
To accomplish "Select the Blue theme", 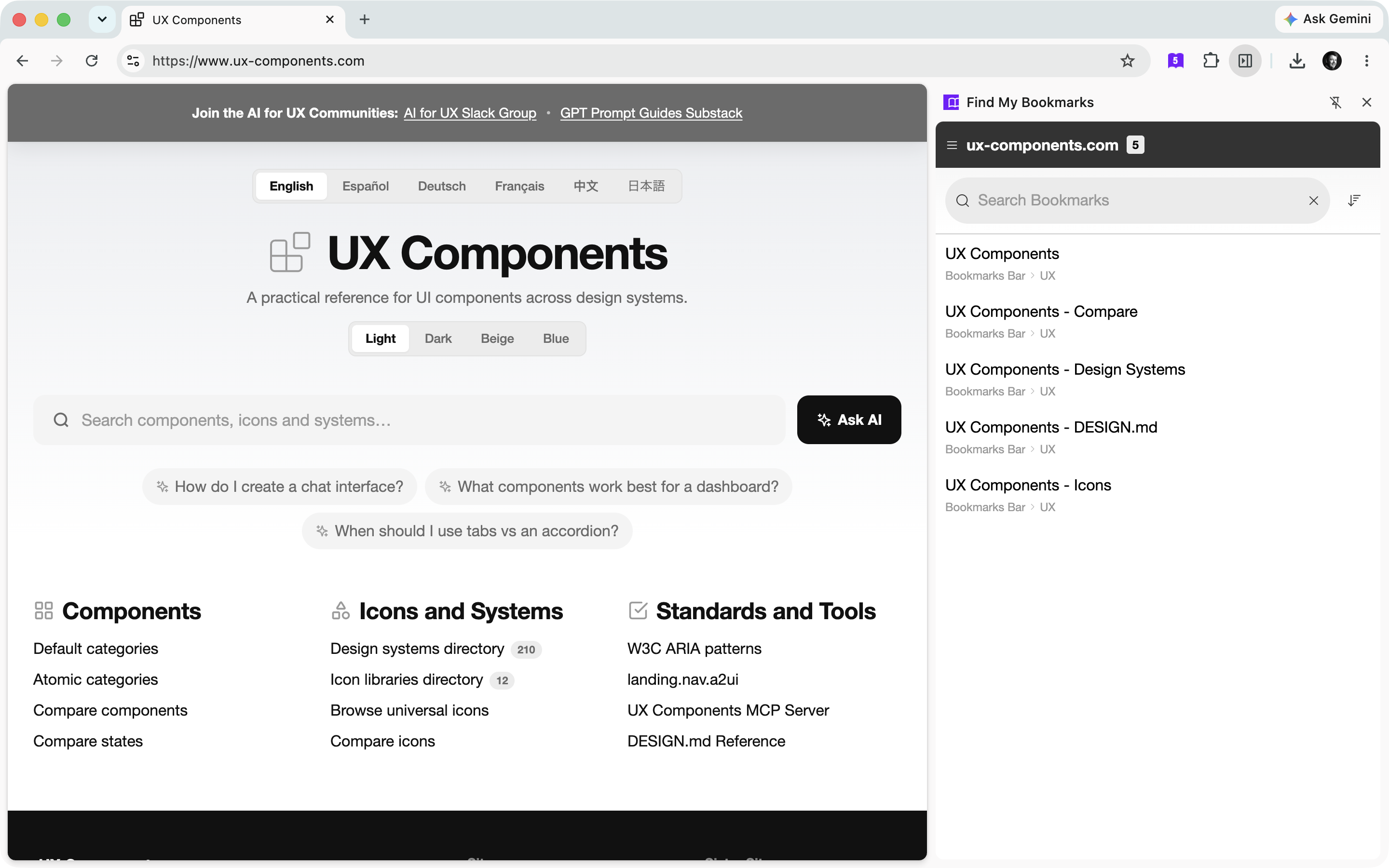I will click(x=556, y=339).
